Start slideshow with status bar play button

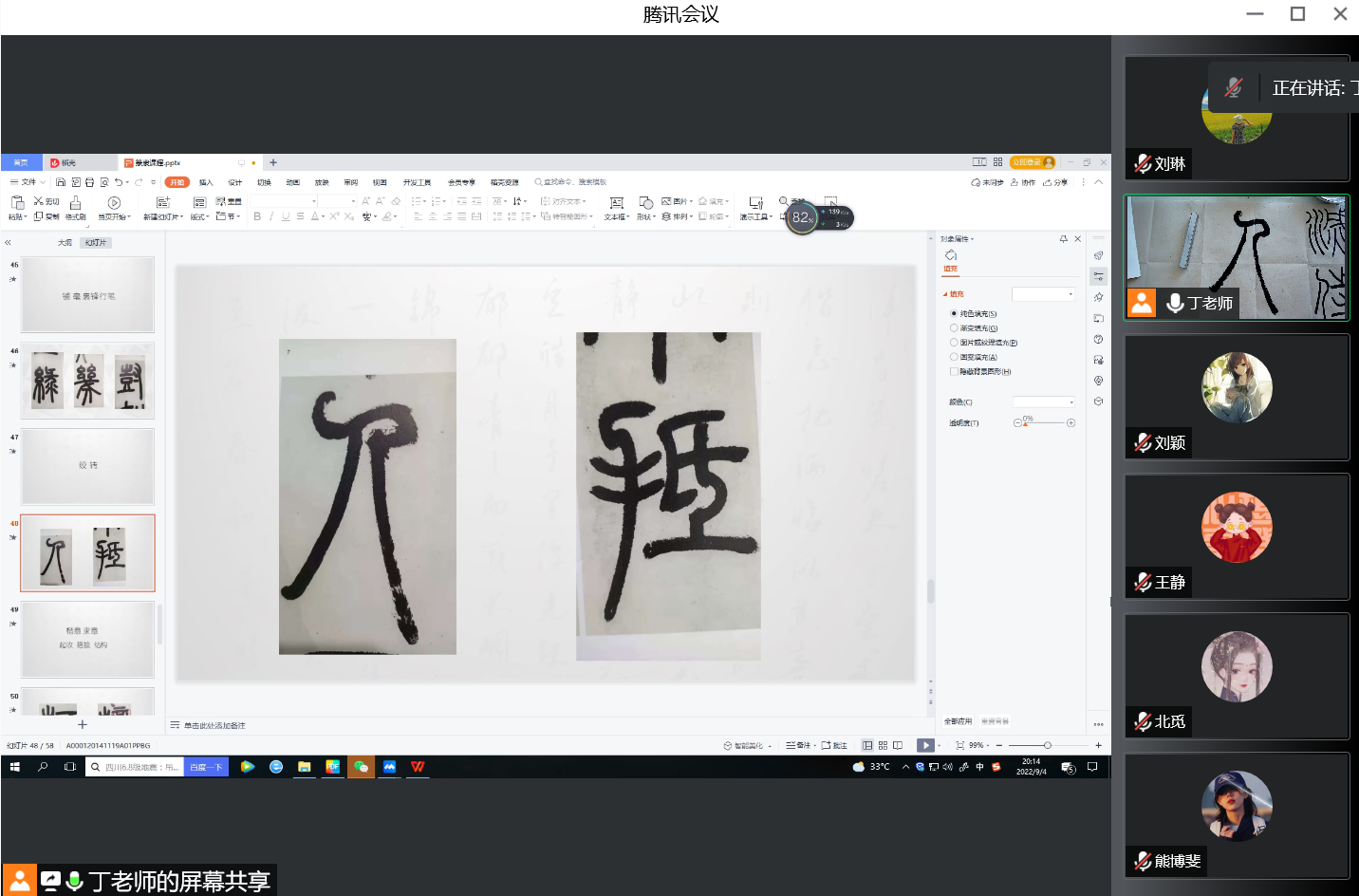(x=925, y=745)
